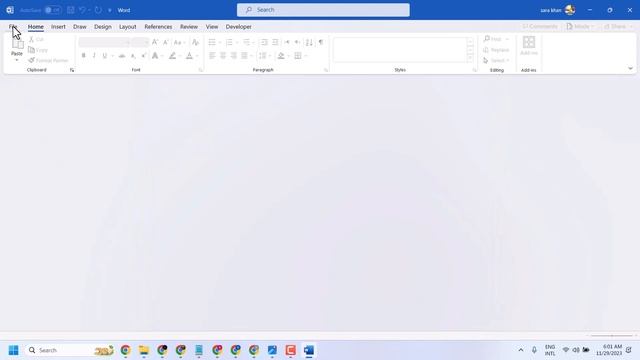Click the Cut button
Image resolution: width=640 pixels, height=360 pixels.
coord(36,40)
